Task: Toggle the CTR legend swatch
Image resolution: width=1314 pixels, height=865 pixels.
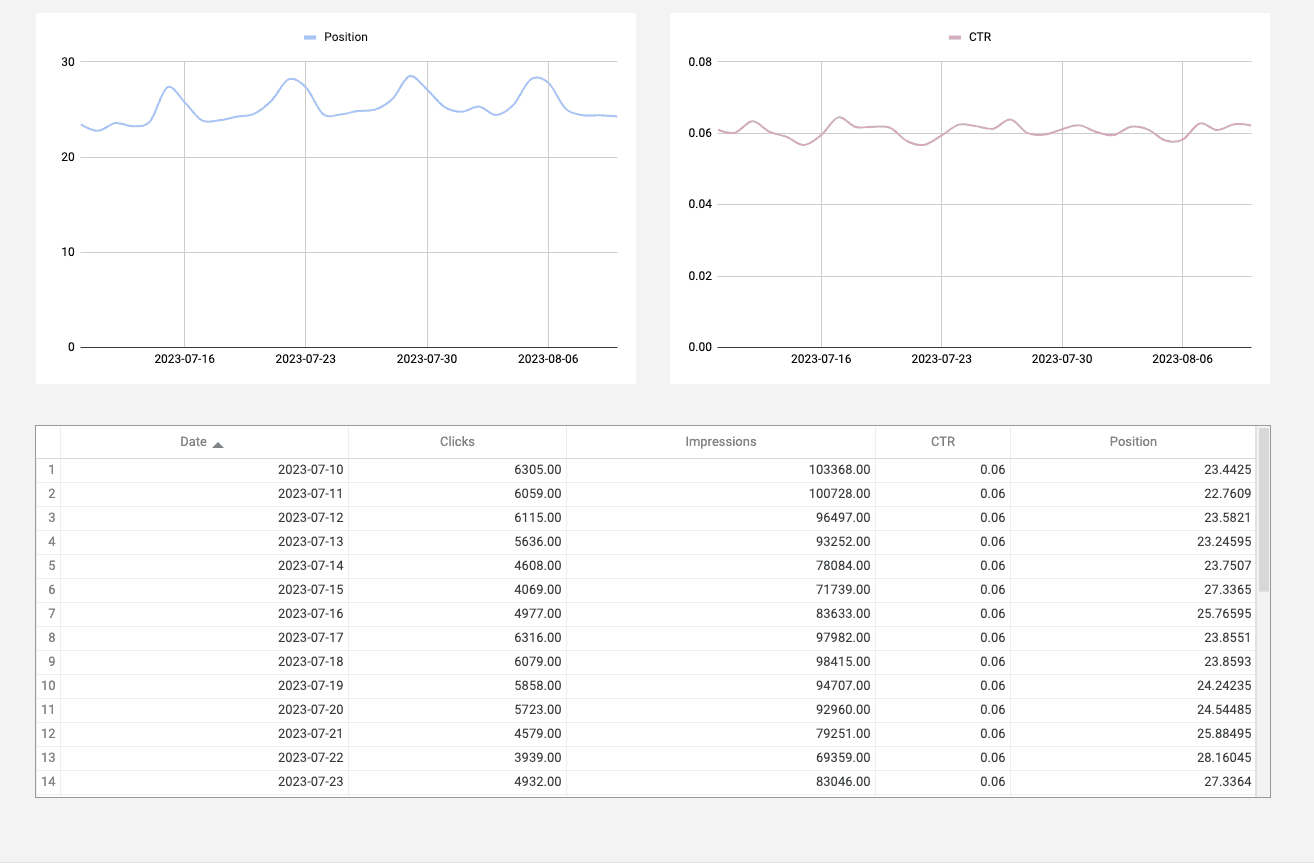Action: (955, 37)
